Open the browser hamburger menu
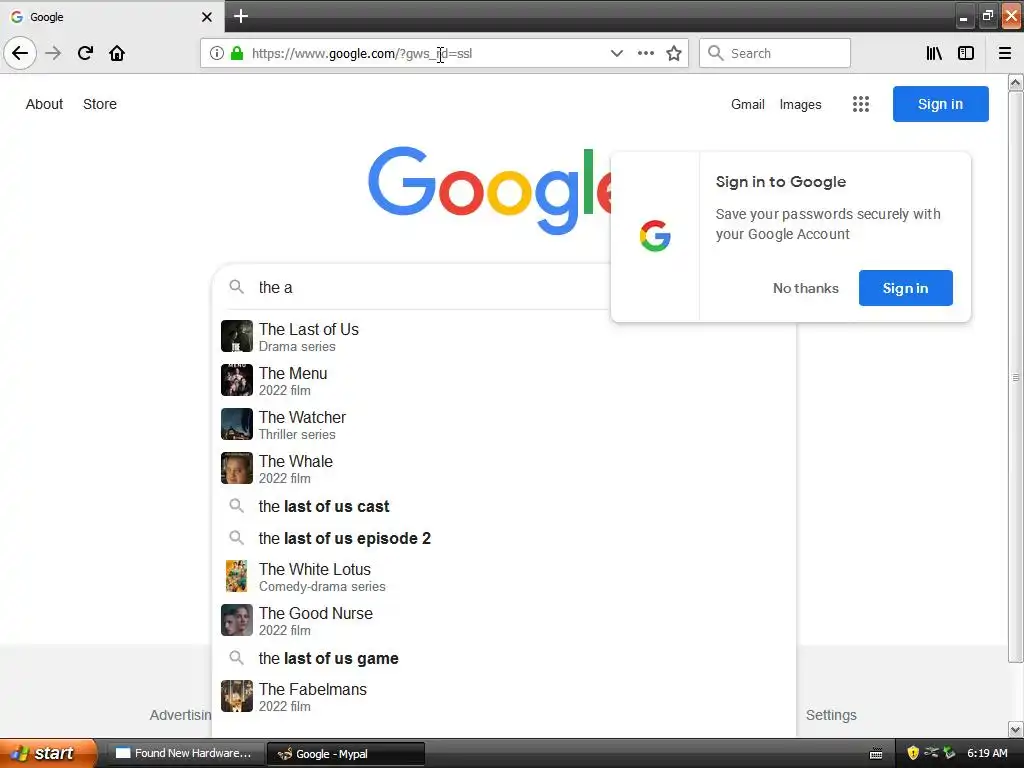1024x768 pixels. click(1005, 53)
